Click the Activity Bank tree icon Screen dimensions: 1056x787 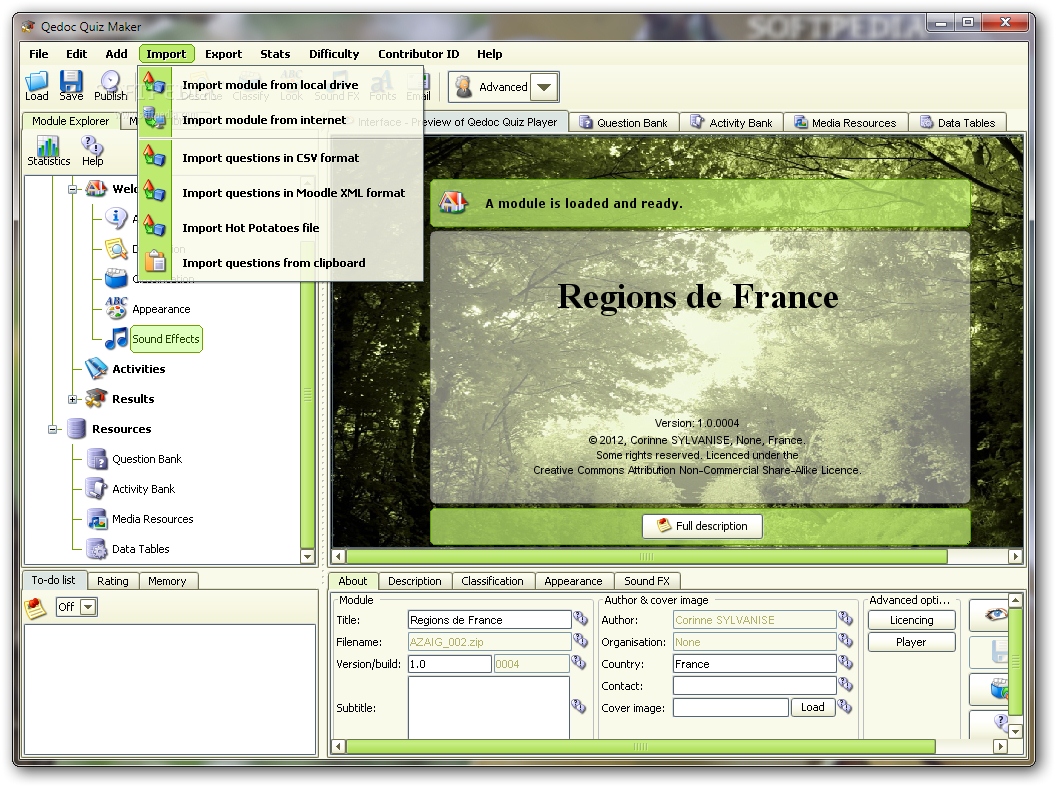96,488
